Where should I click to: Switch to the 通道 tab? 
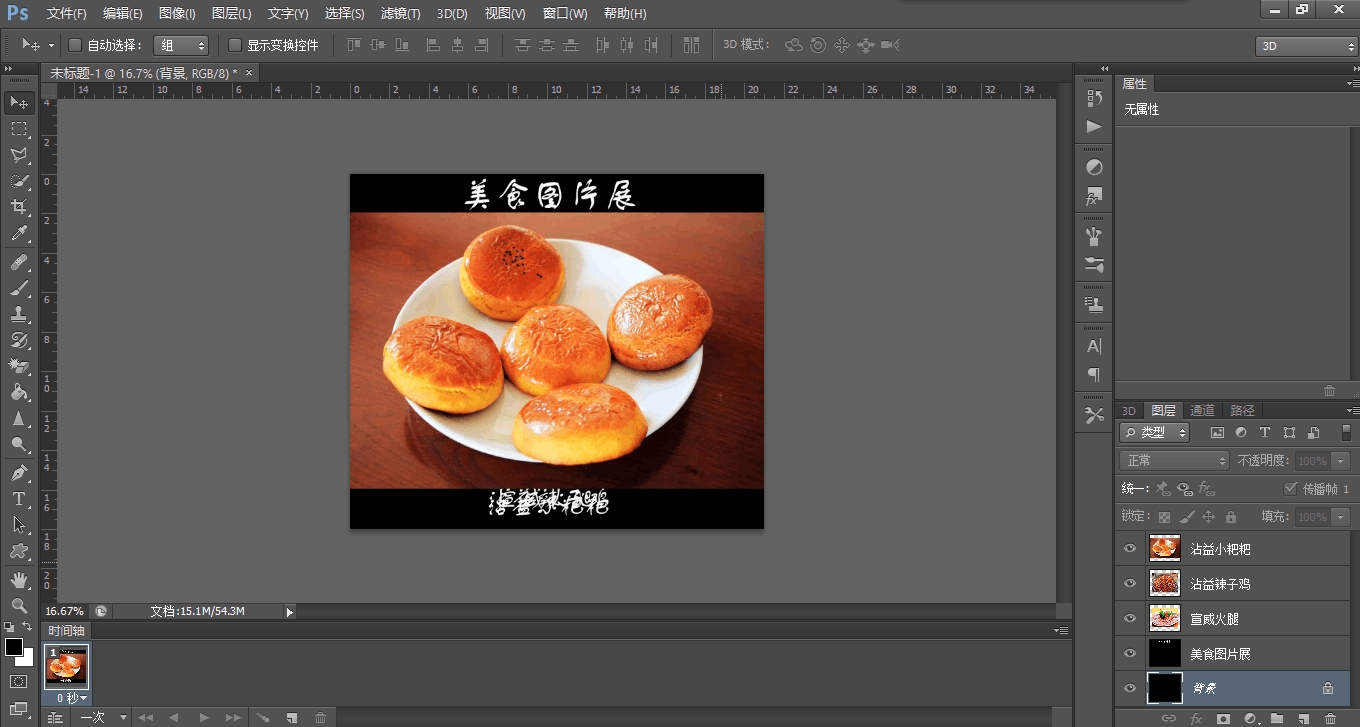(x=1202, y=410)
